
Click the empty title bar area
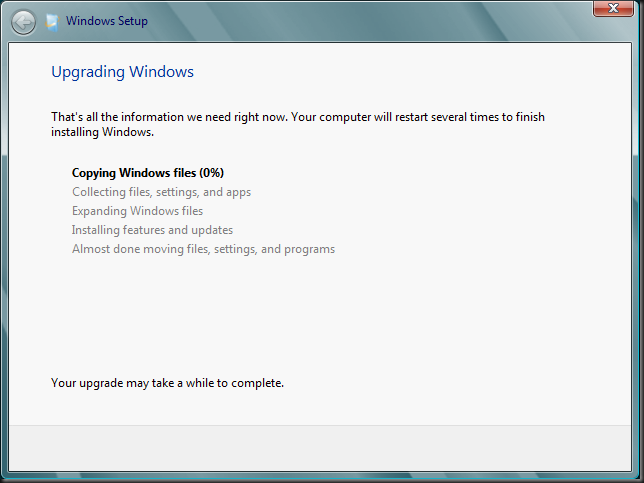point(370,21)
